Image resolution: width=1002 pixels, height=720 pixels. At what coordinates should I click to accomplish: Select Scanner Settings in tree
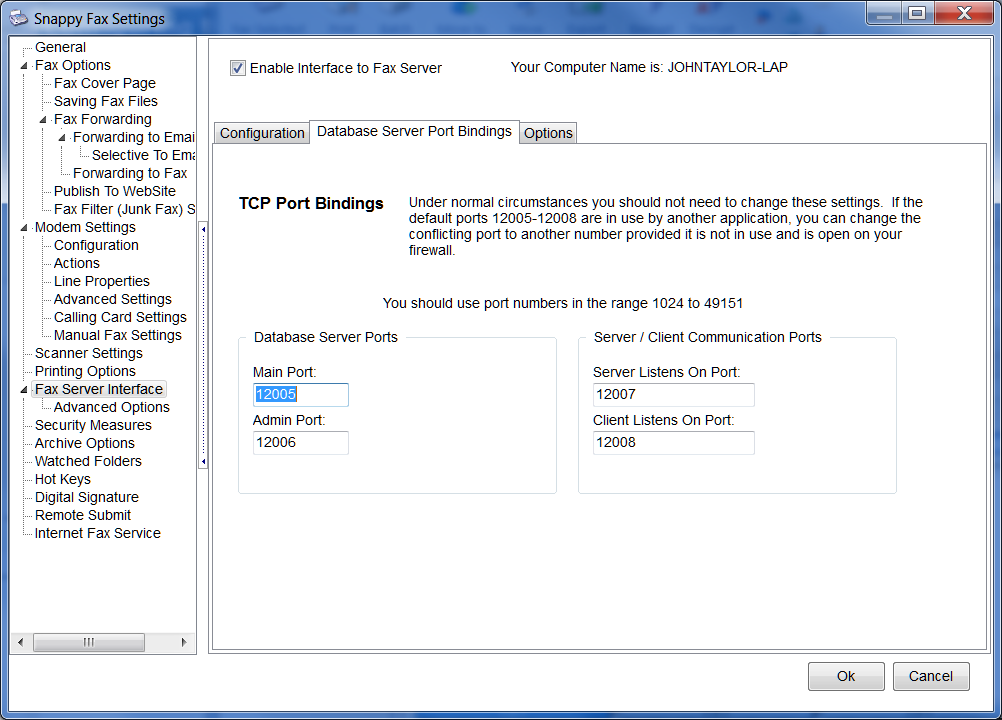point(89,353)
